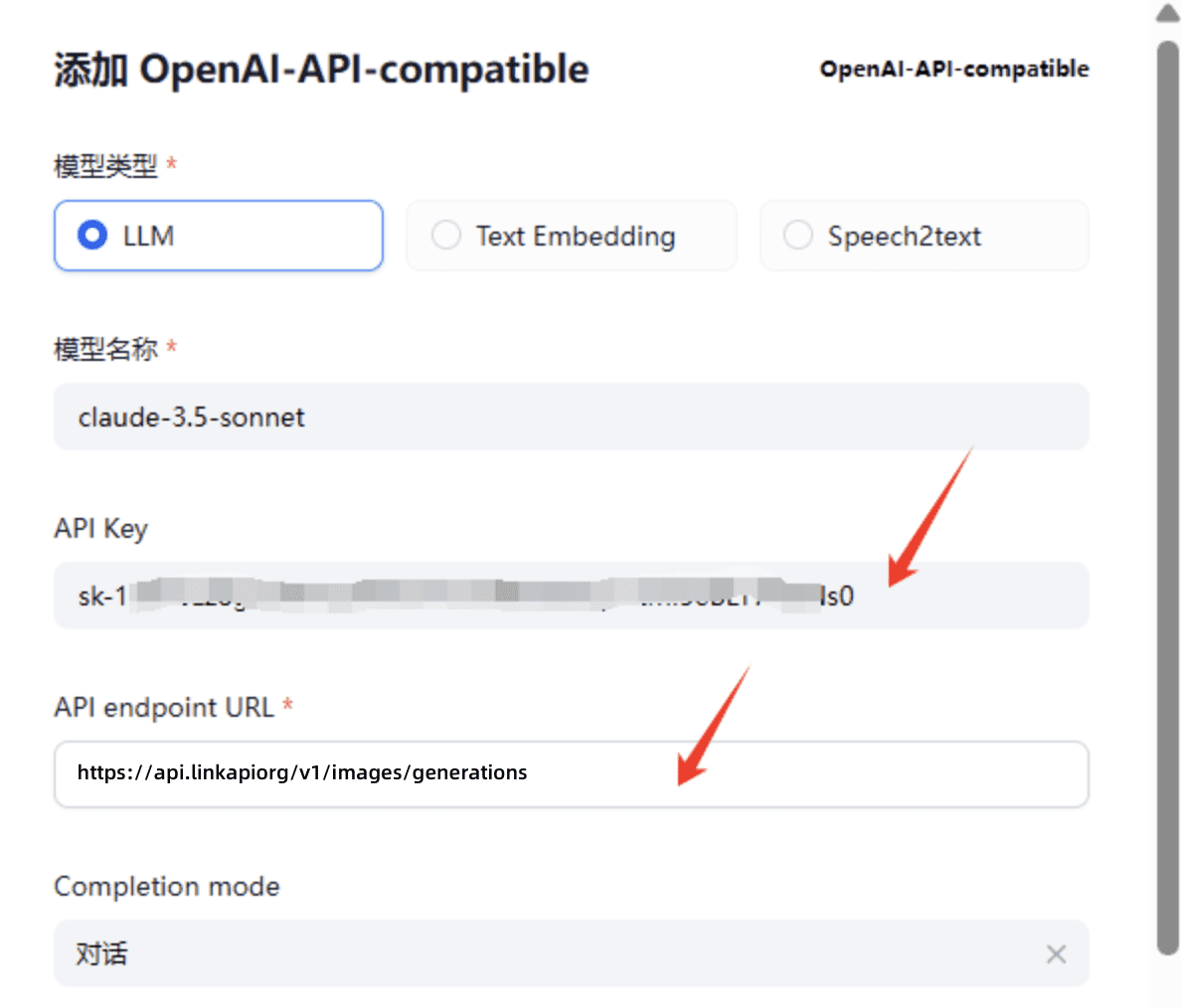Click the API Key label text
Image resolution: width=1181 pixels, height=1008 pixels.
coord(100,528)
